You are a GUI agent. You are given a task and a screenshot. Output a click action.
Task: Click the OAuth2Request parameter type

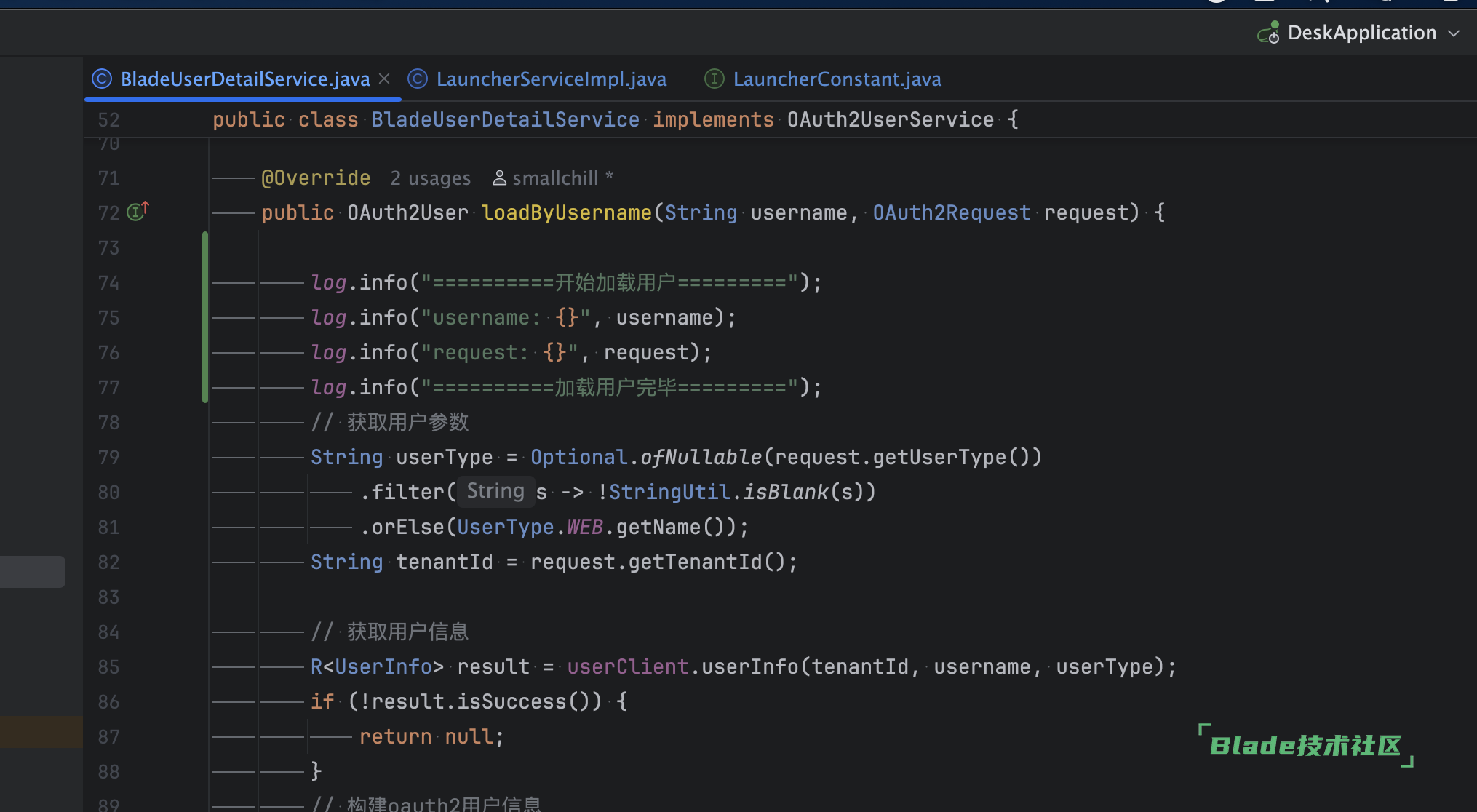pos(952,213)
